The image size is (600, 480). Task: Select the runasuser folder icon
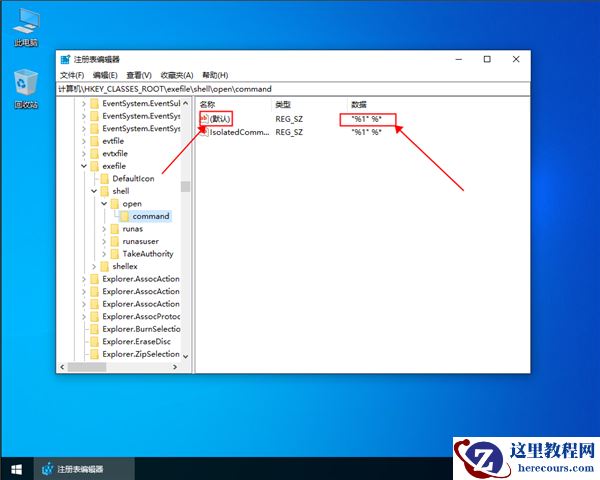coord(114,242)
